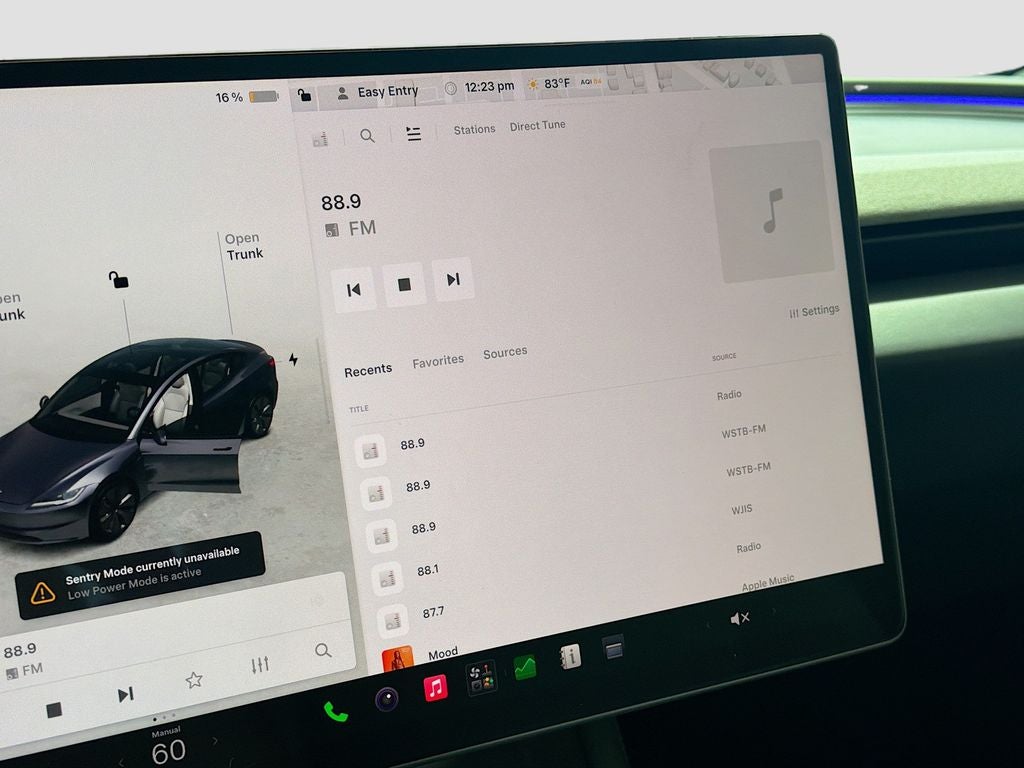Tap the AQI indicator in status bar

(591, 82)
